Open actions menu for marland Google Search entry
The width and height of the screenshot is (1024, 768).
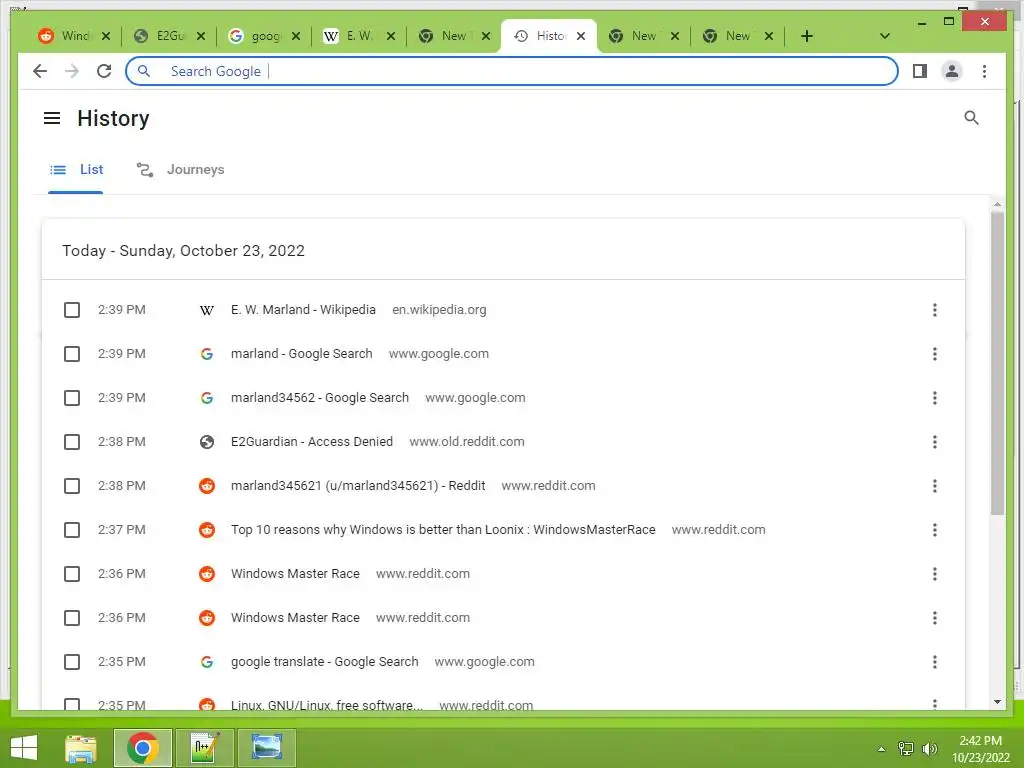click(935, 354)
